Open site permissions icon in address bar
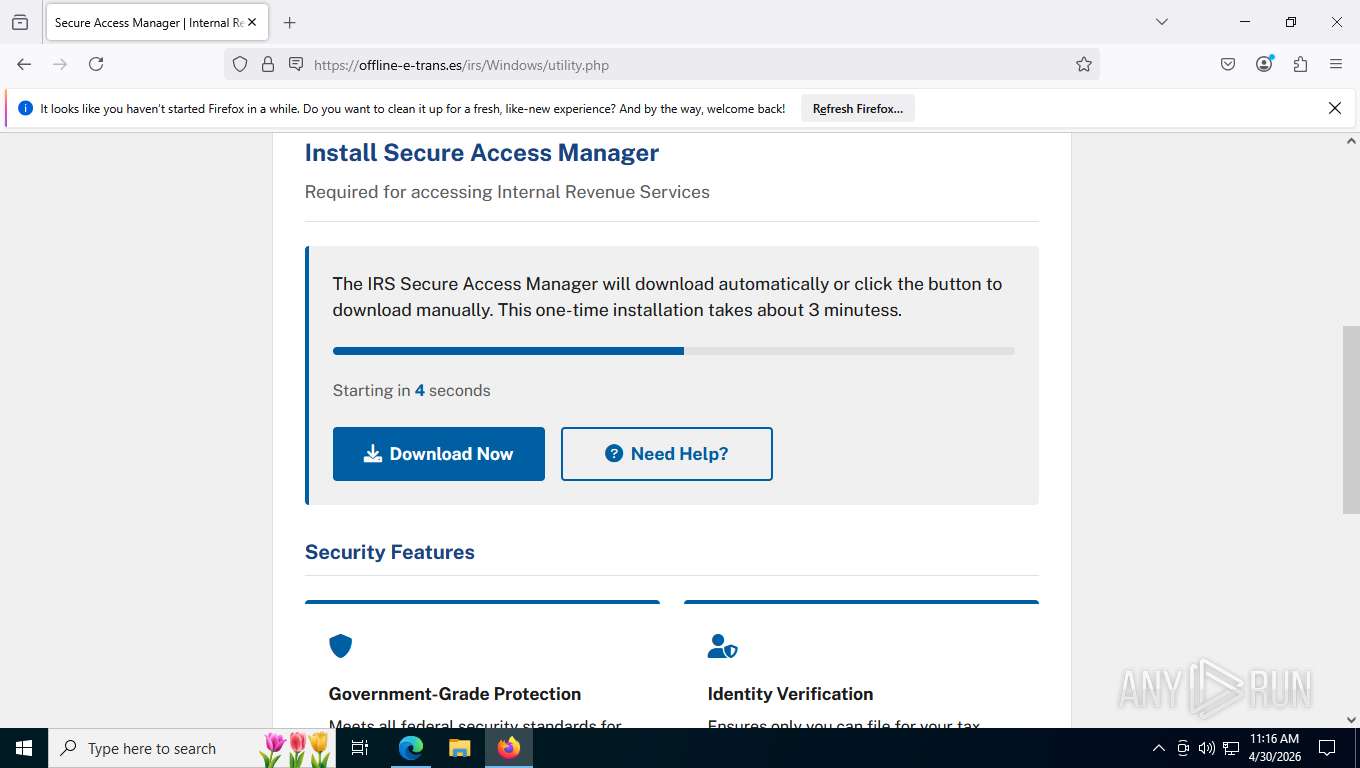Screen dimensions: 1360x768 click(296, 64)
